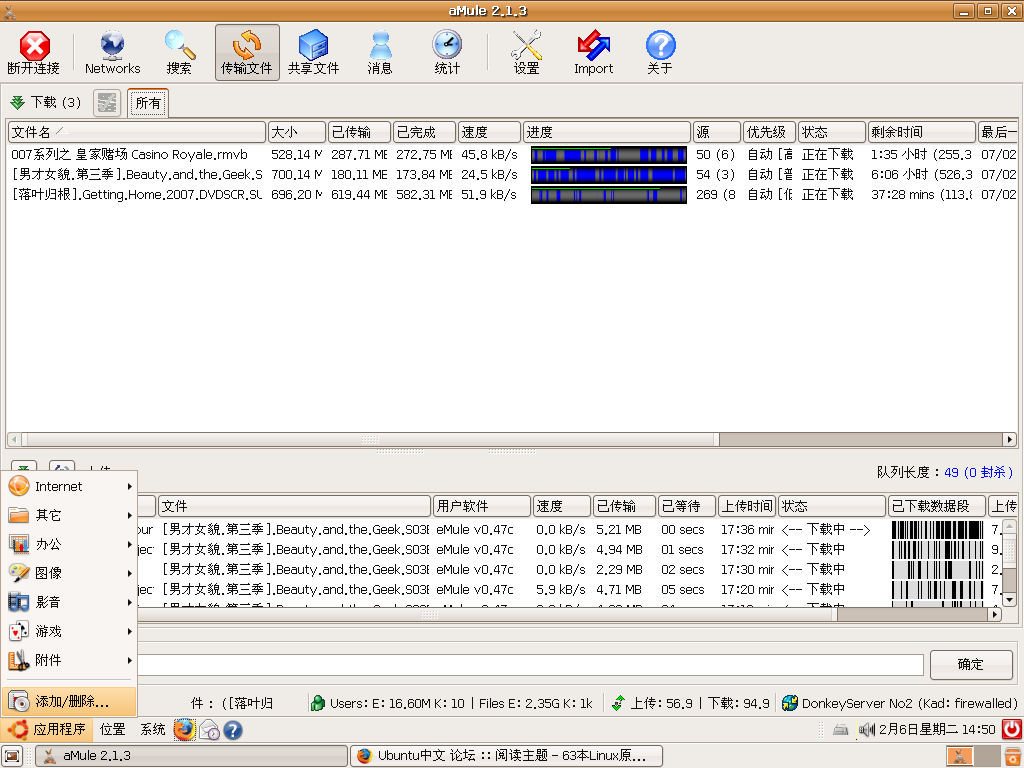This screenshot has width=1024, height=768.
Task: Expand the 附件 accessories submenu
Action: 69,660
